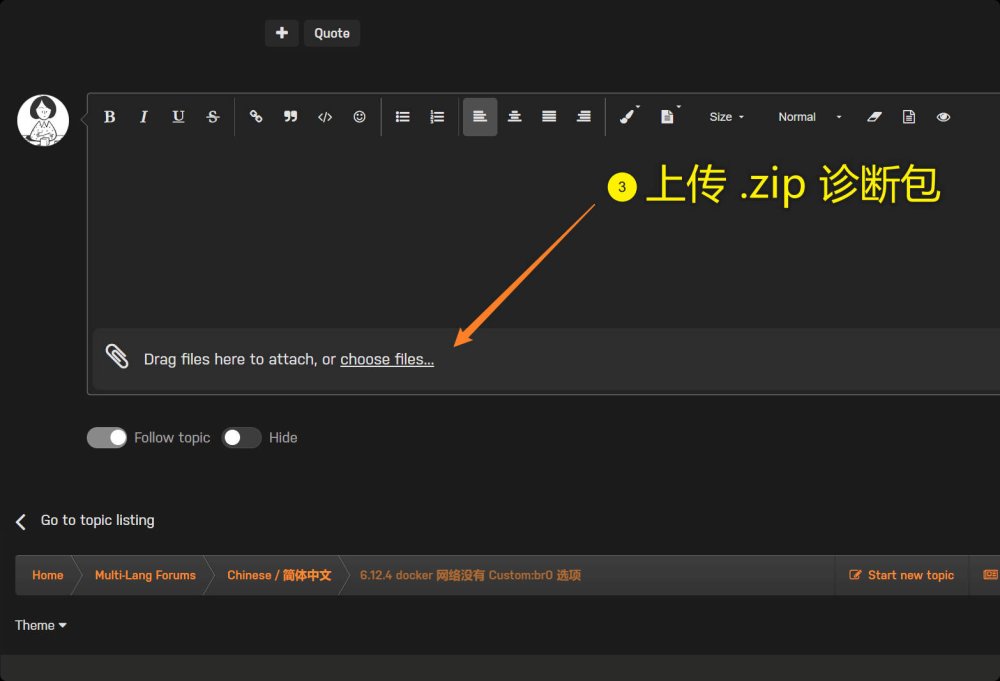Toggle the Follow topic switch
Viewport: 1000px width, 681px height.
point(107,437)
